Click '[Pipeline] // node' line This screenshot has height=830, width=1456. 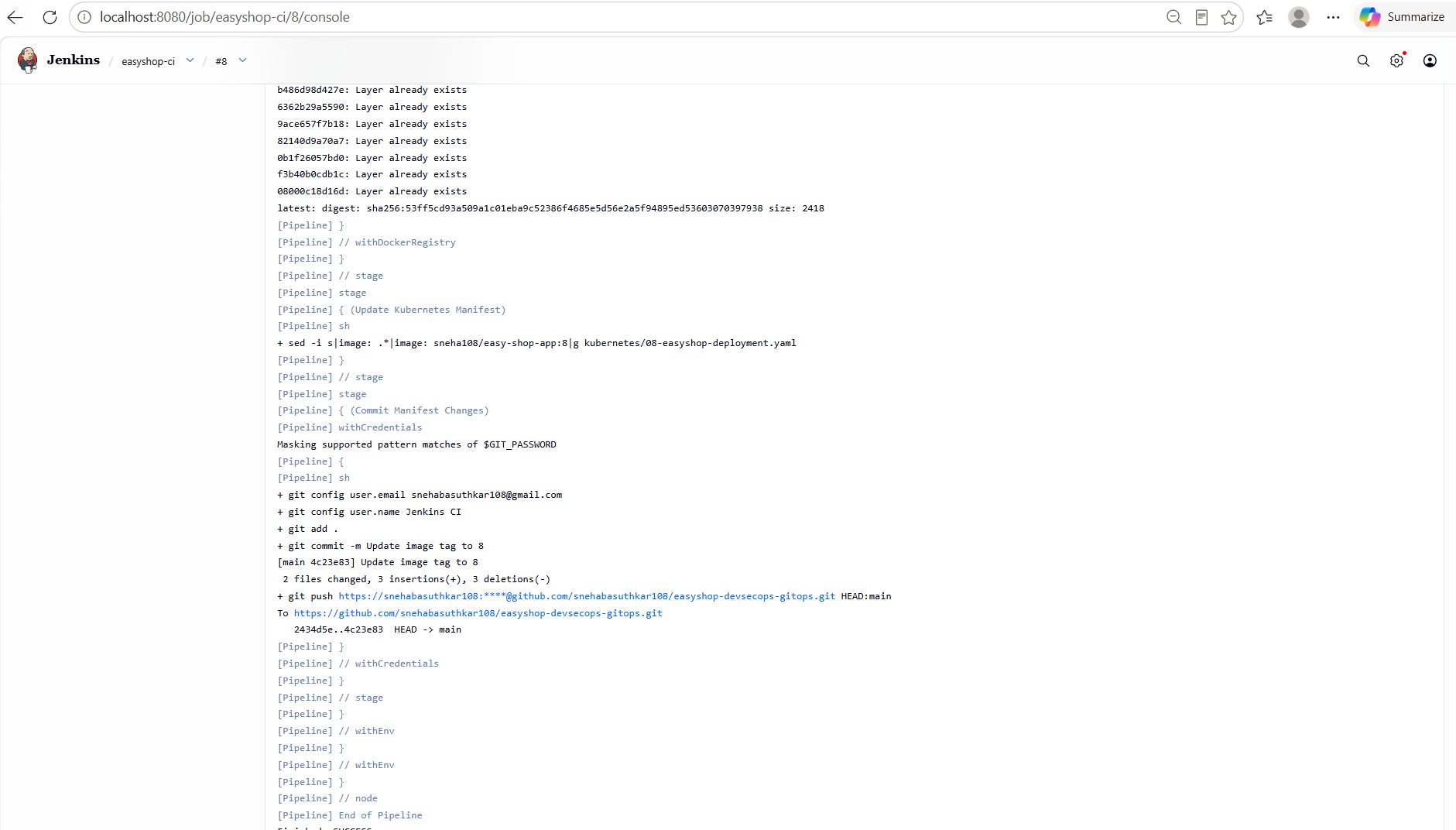tap(327, 798)
